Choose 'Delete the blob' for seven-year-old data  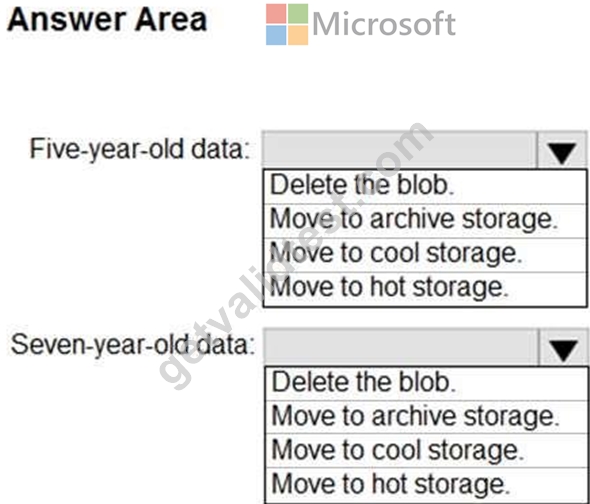click(x=426, y=384)
